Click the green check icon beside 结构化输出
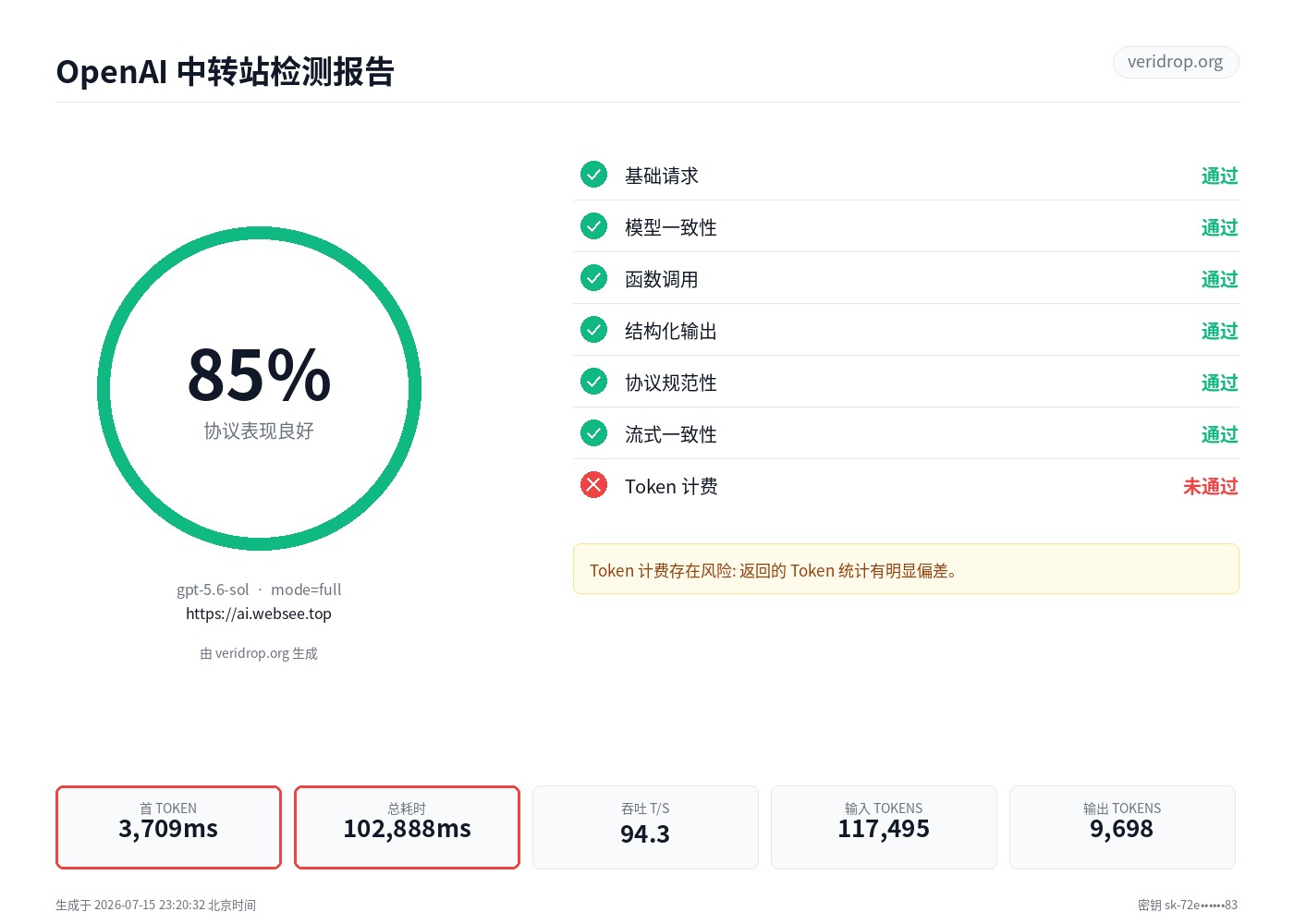This screenshot has height=924, width=1294. point(593,329)
